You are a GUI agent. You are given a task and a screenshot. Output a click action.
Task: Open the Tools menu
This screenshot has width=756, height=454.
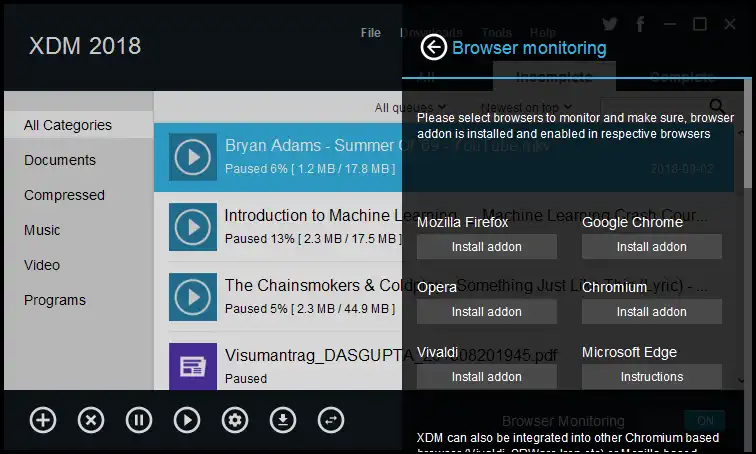[x=496, y=33]
